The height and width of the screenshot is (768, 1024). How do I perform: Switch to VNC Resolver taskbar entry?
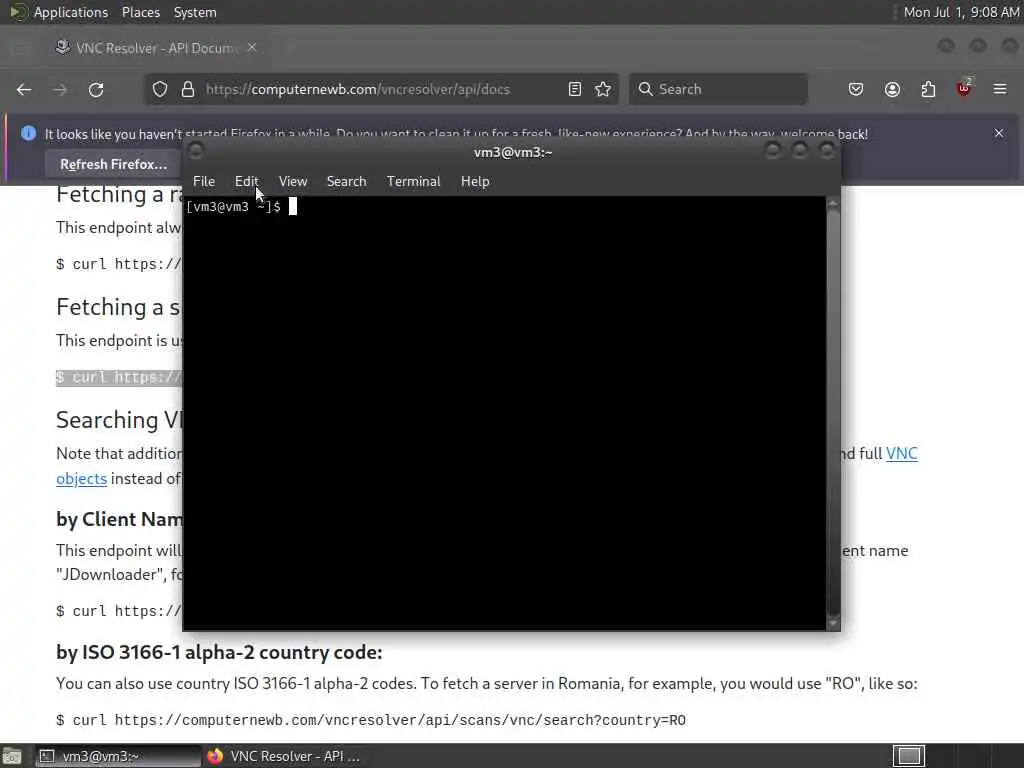[x=284, y=756]
